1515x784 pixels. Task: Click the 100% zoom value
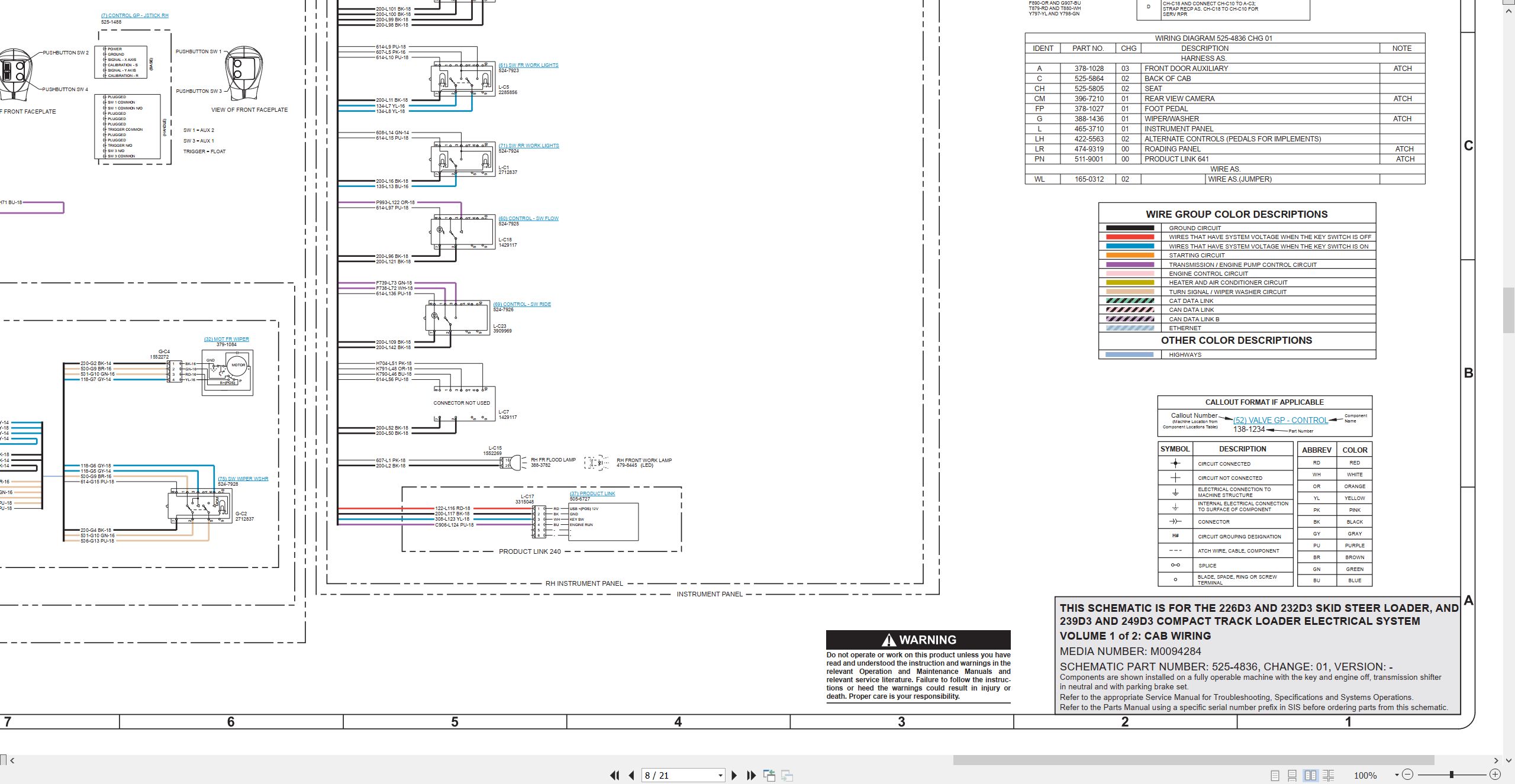click(x=1365, y=775)
